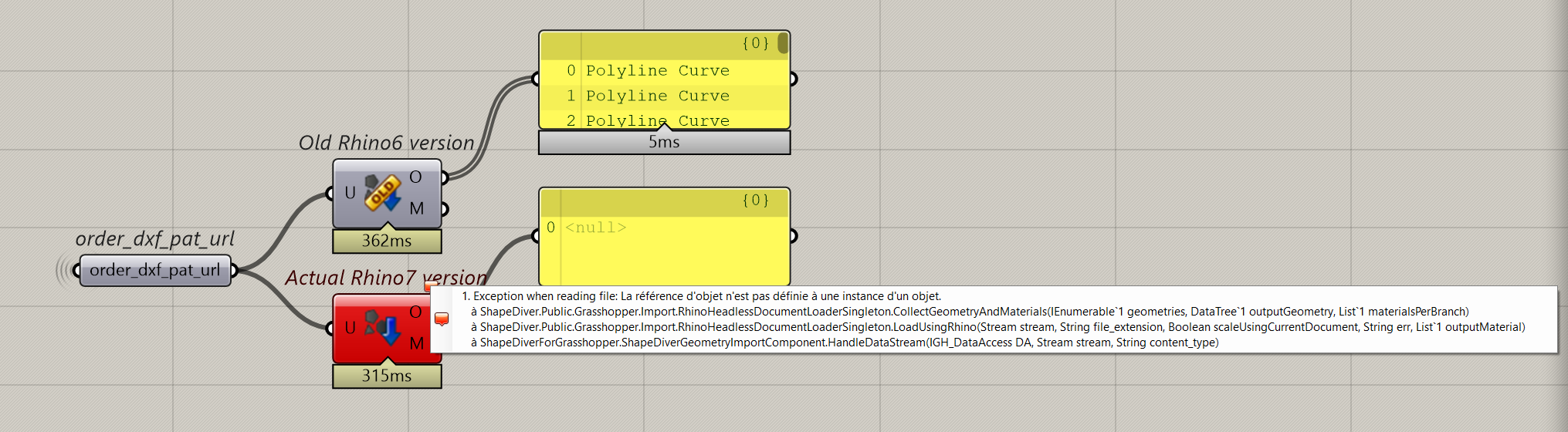Click the red Rhino7 import component icon
This screenshot has width=1568, height=432.
coord(383,328)
